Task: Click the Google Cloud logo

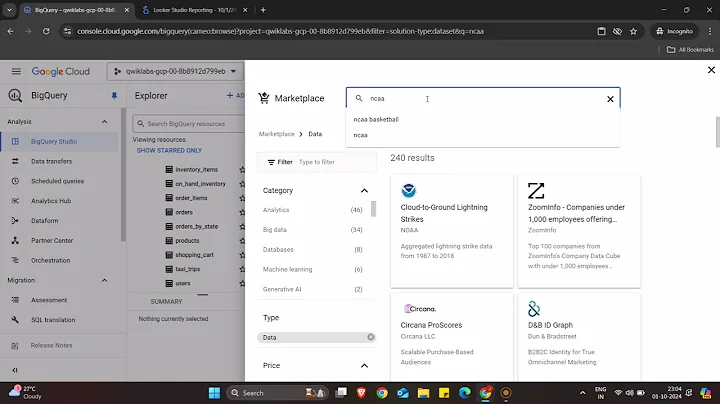Action: coord(61,72)
